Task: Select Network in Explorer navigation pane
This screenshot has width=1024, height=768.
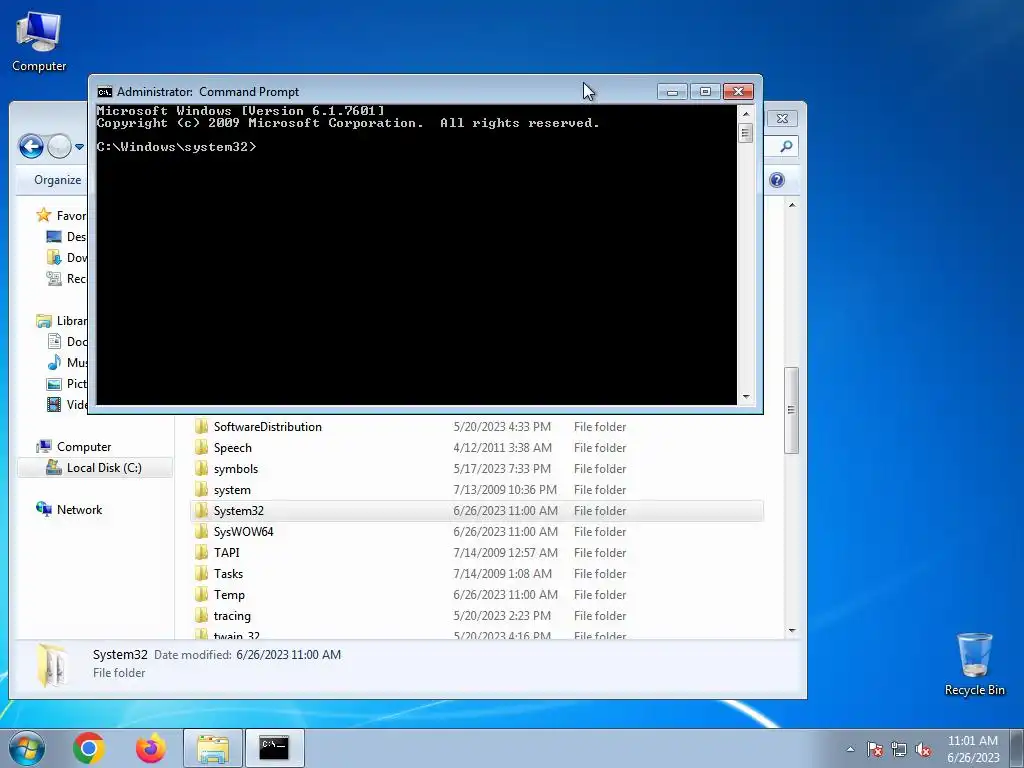Action: tap(70, 509)
